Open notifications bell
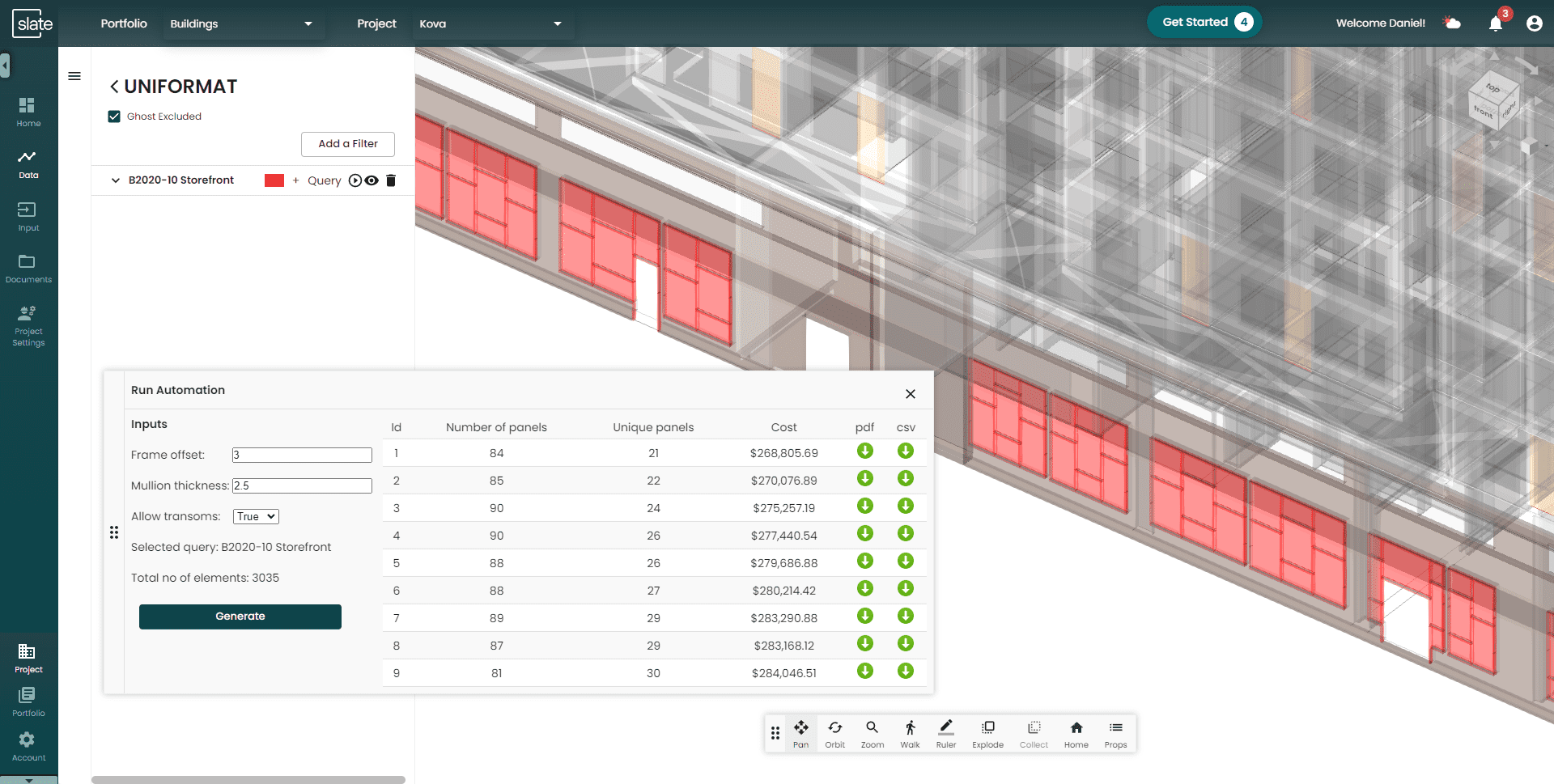The height and width of the screenshot is (784, 1554). tap(1496, 23)
